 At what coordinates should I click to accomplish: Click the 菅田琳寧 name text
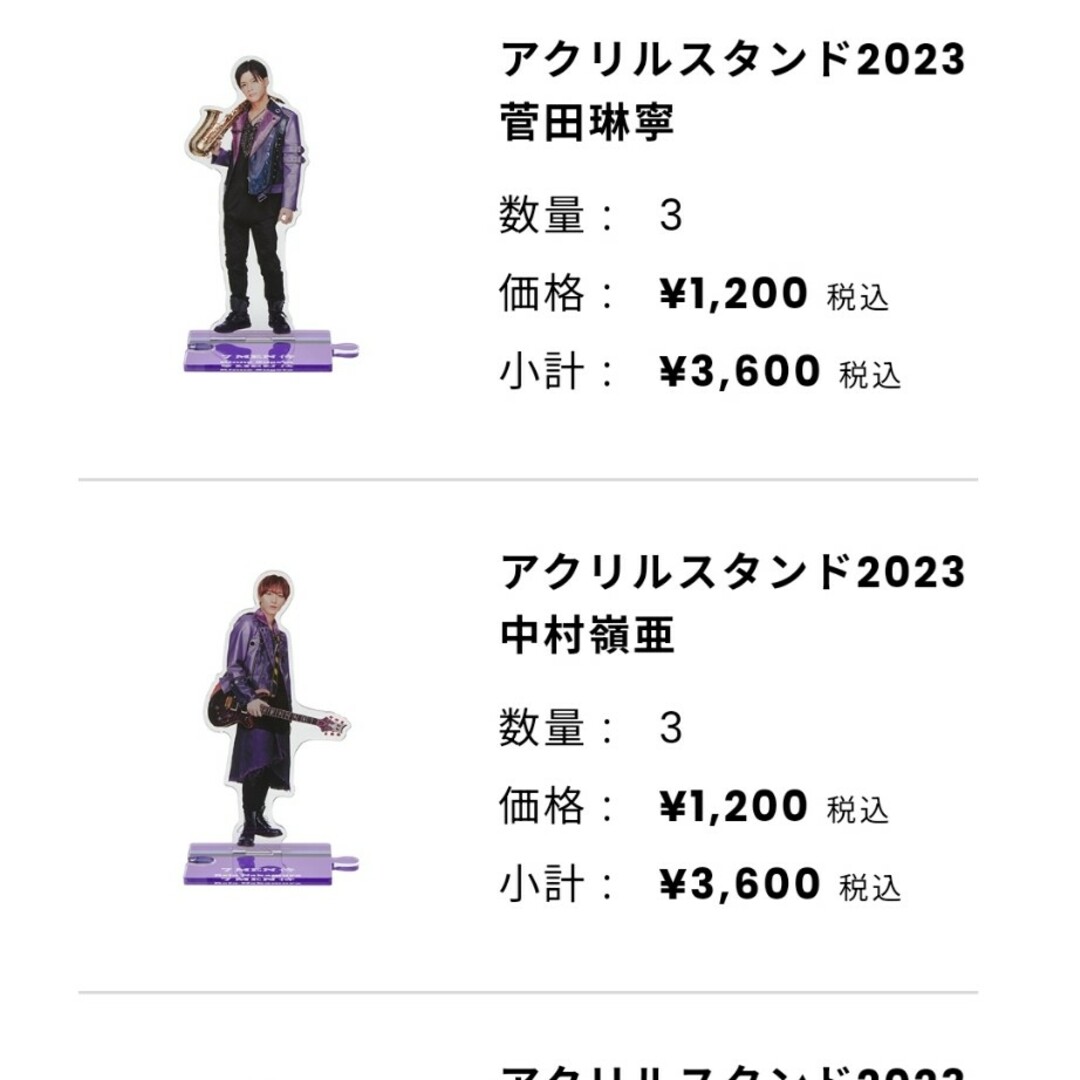coord(587,122)
